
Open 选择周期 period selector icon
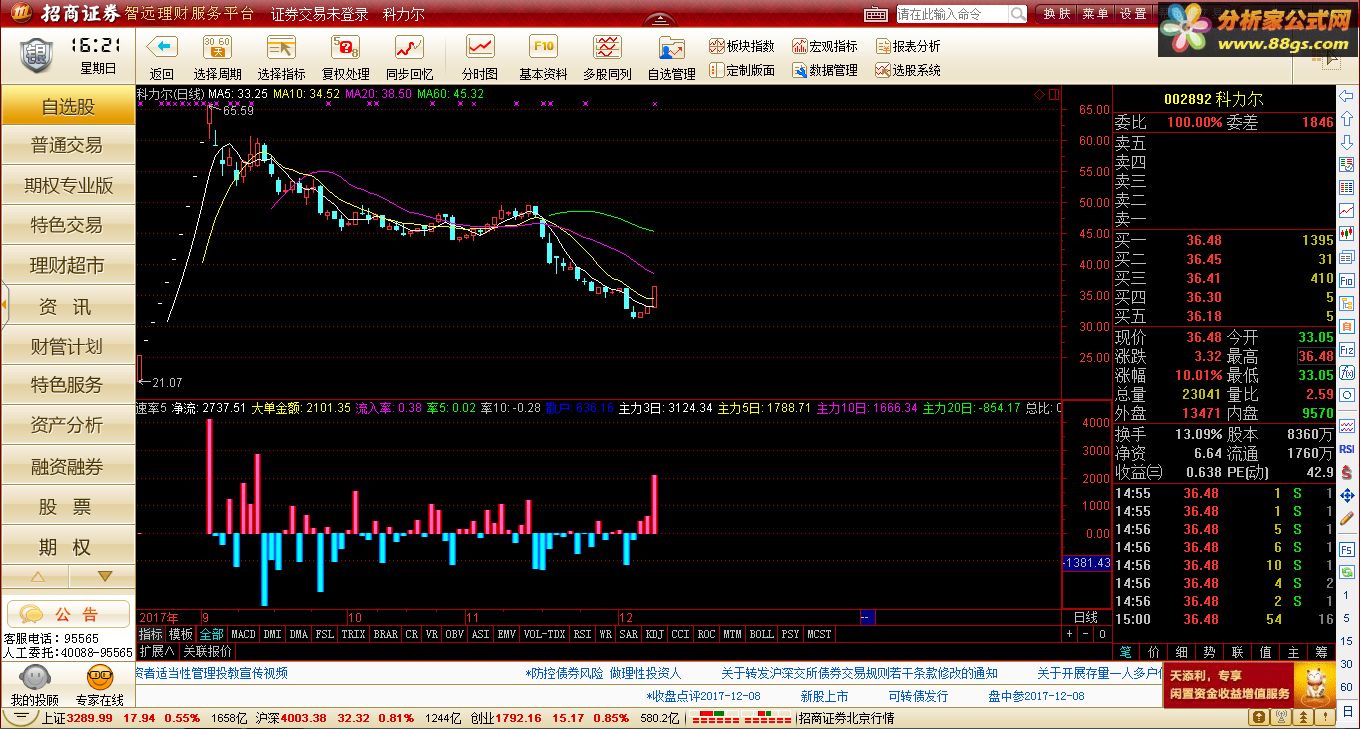(217, 47)
